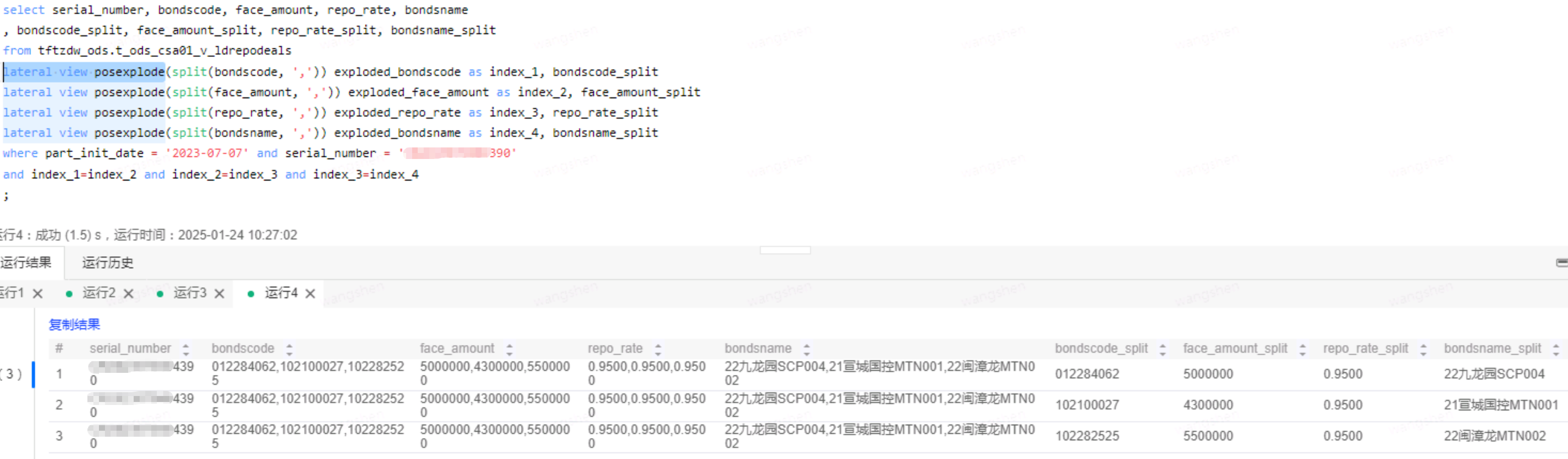1568x459 pixels.
Task: Select bondscode_split cell 102282525
Action: [x=1087, y=436]
